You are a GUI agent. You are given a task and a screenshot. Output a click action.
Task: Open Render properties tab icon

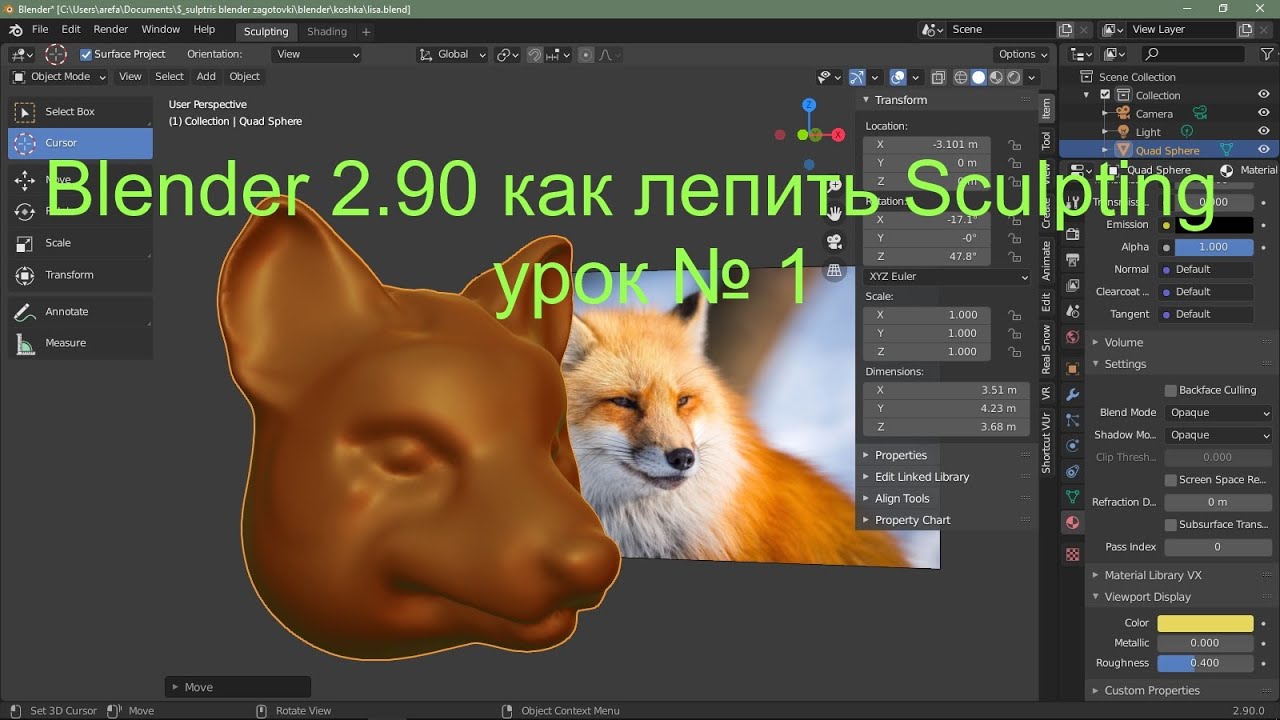[1073, 234]
